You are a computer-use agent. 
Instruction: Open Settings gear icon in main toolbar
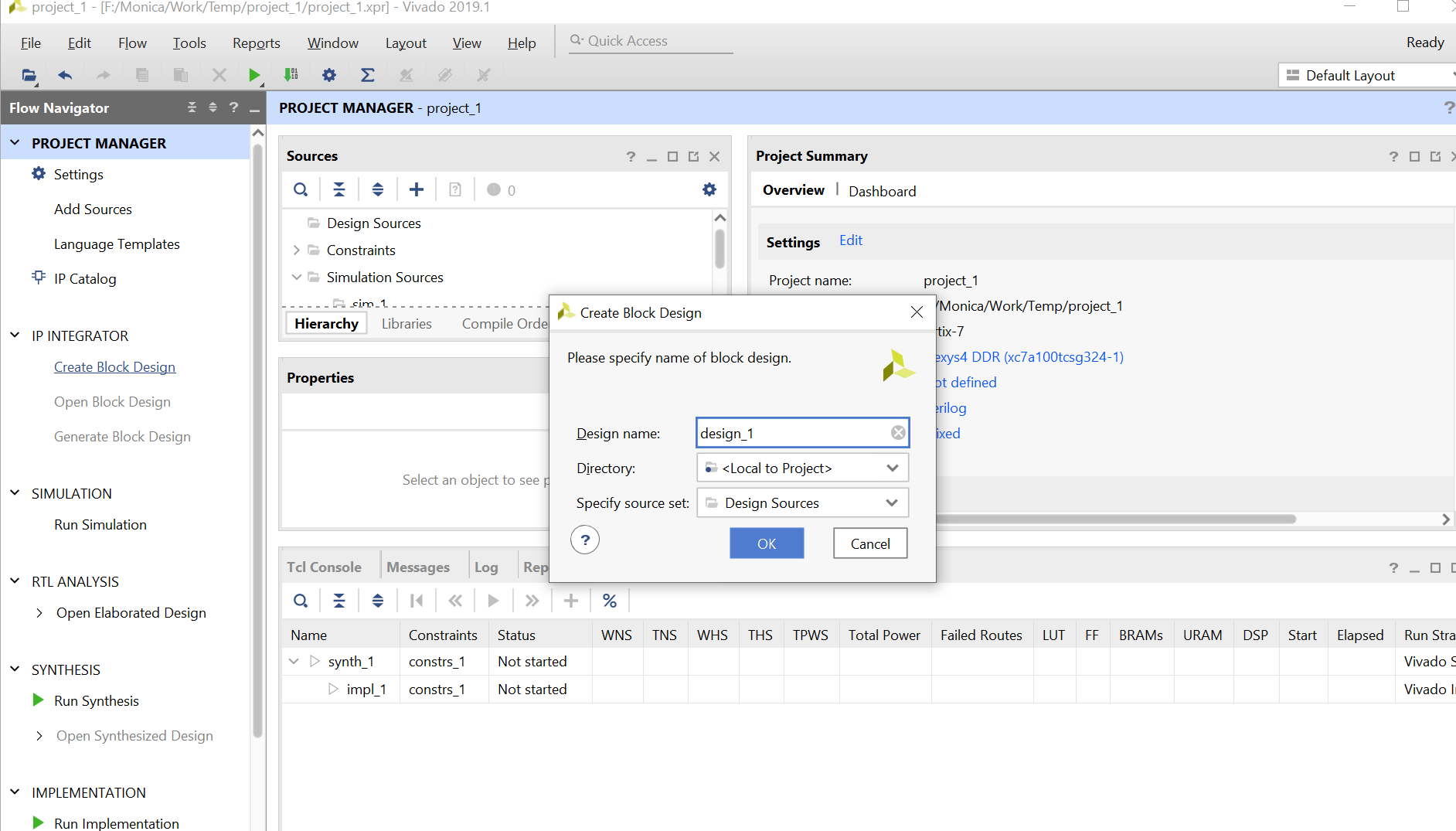click(329, 75)
